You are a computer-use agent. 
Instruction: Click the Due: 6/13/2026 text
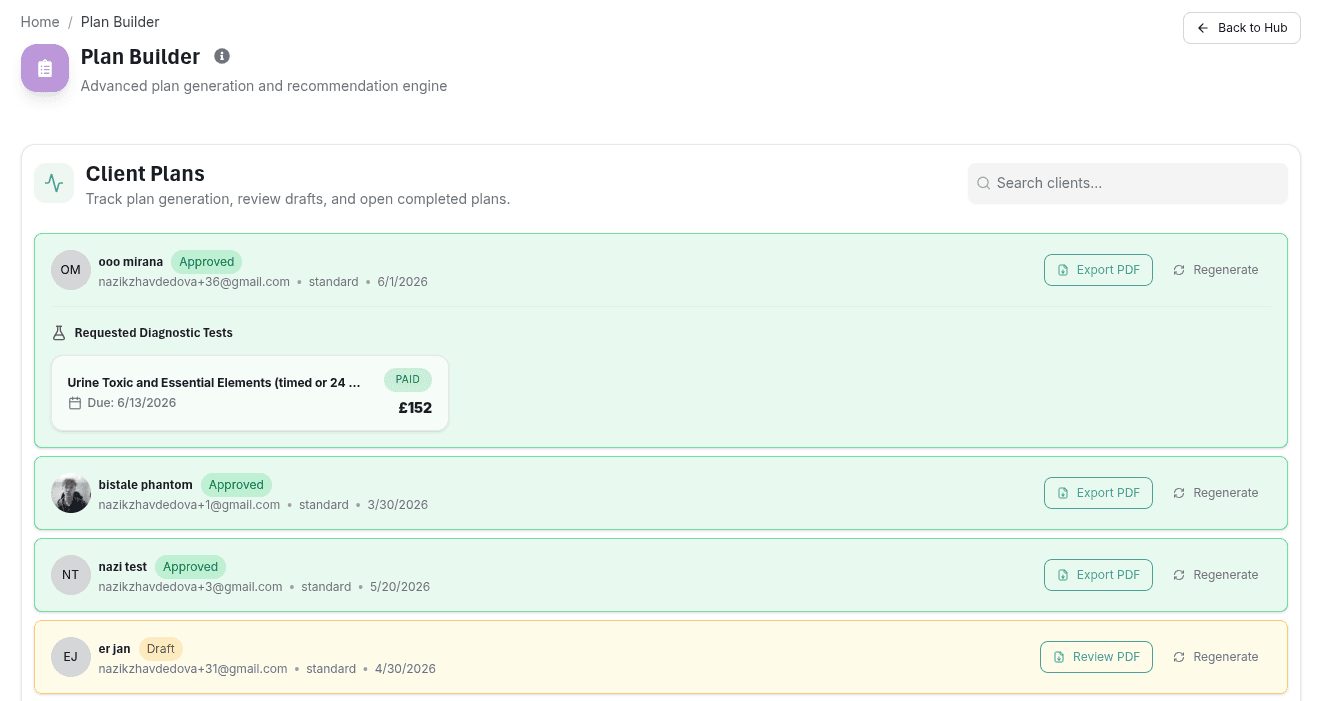[x=132, y=403]
